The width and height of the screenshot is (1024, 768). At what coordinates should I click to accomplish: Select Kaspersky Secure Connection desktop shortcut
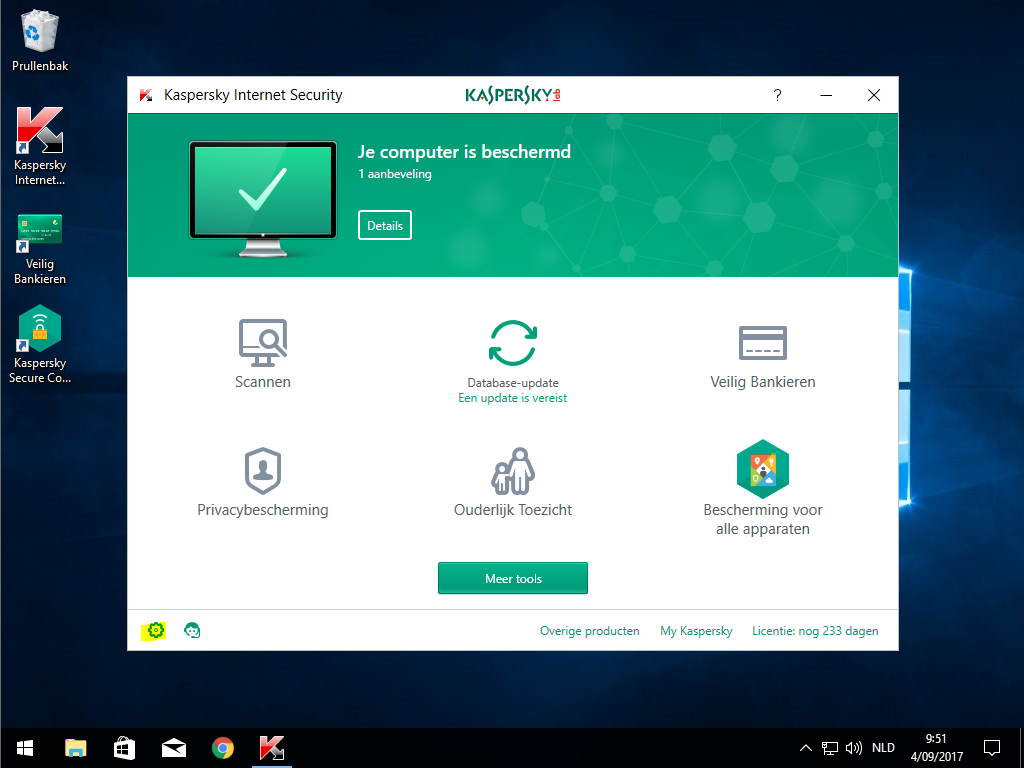[40, 344]
